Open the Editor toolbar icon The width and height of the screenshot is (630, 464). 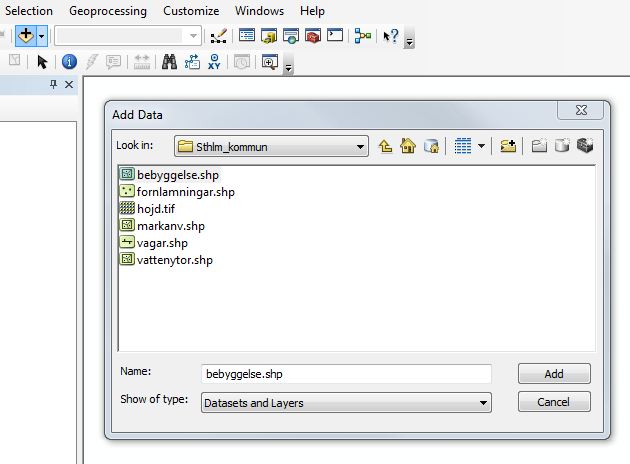(219, 36)
